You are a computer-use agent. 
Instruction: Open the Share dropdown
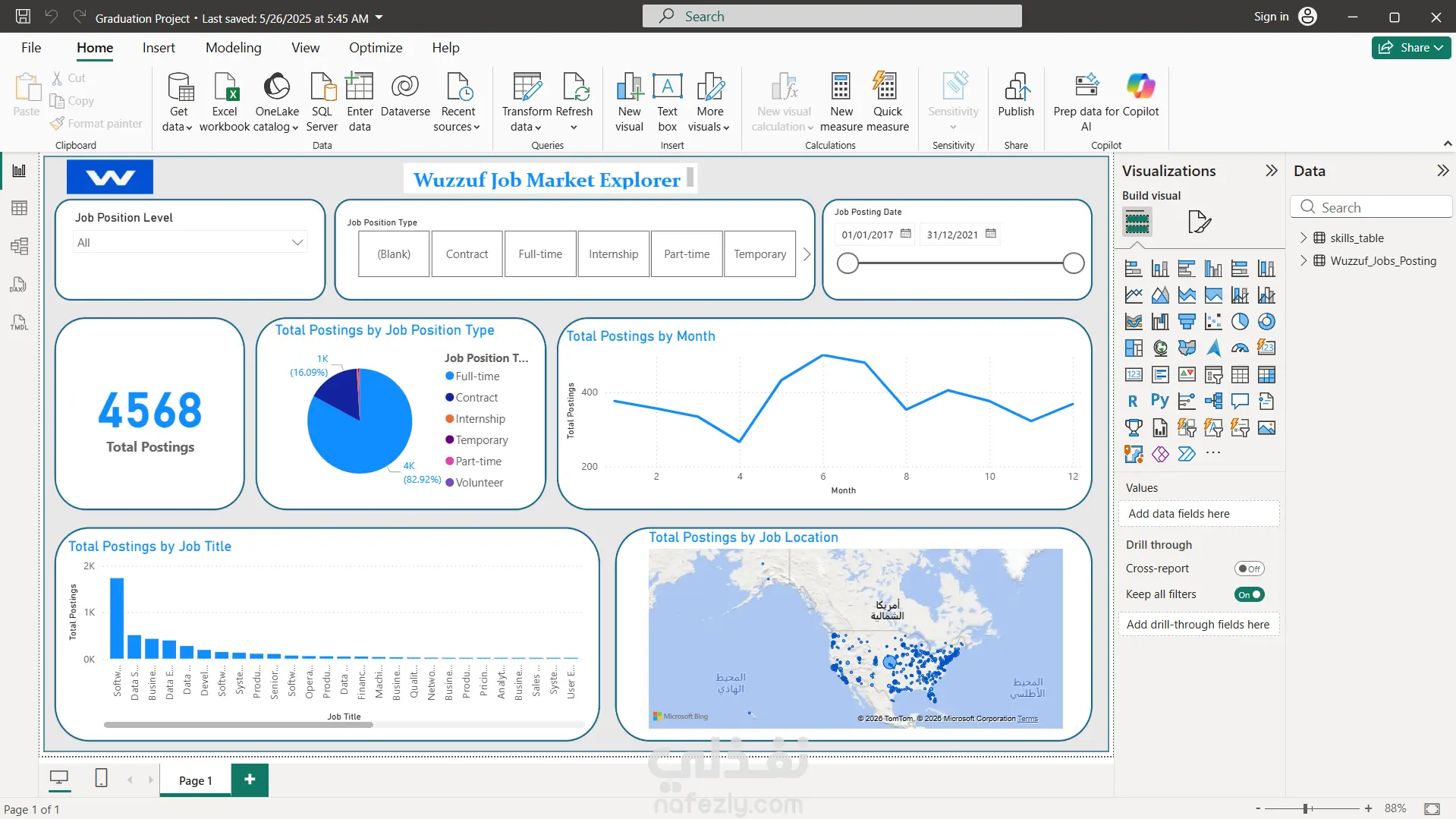tap(1410, 48)
